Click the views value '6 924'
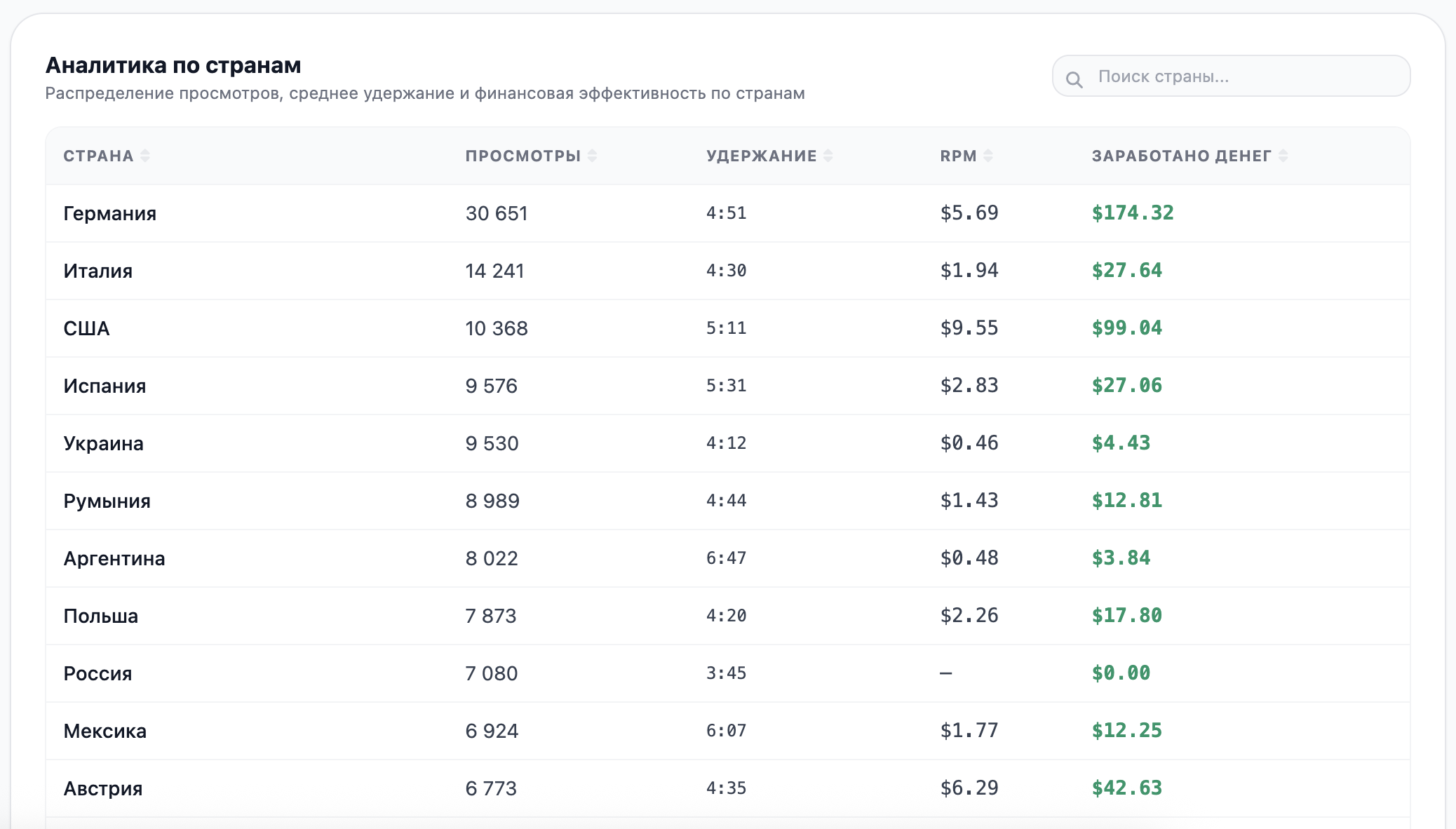The width and height of the screenshot is (1456, 829). 492,731
